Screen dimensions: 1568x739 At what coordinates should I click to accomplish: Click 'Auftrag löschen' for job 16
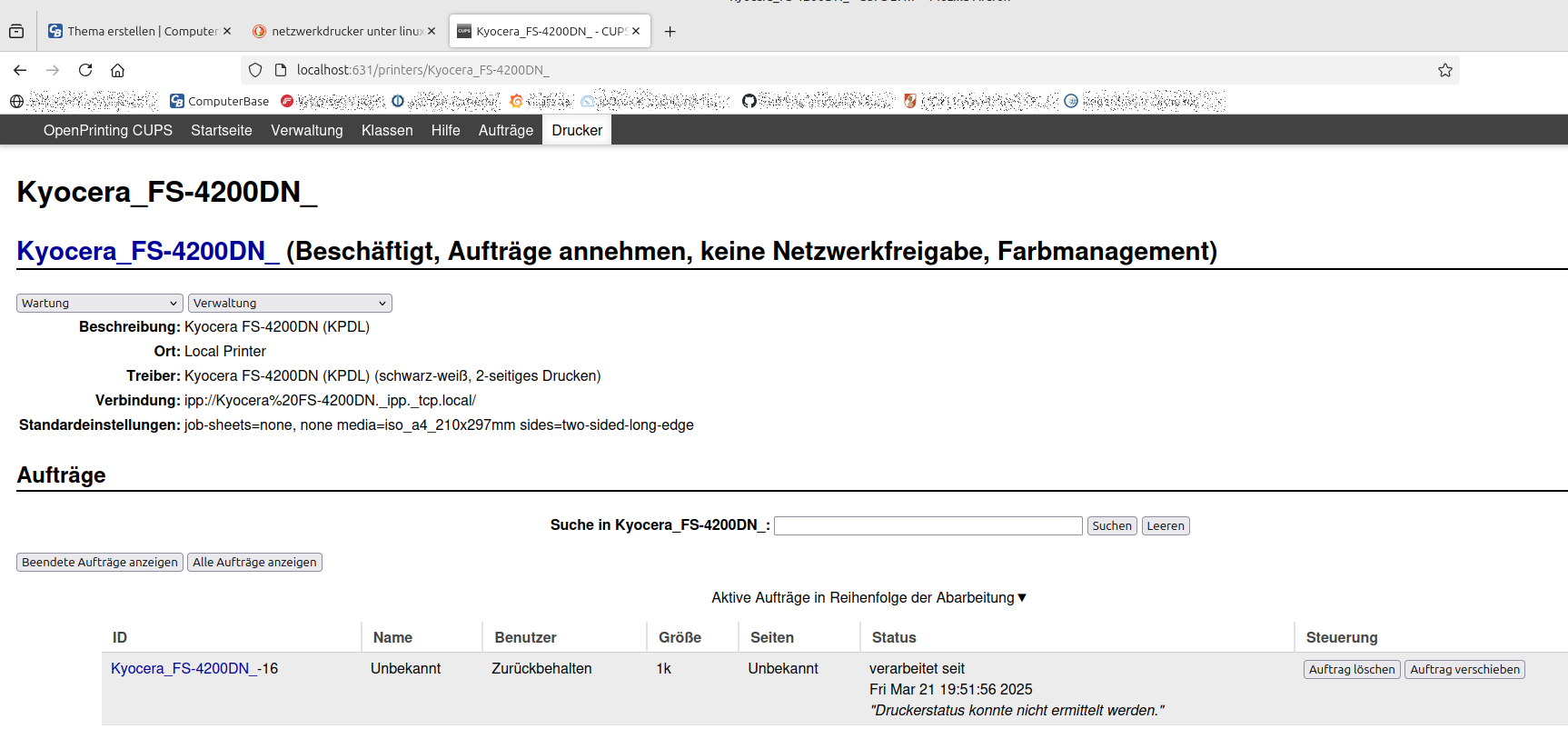1352,669
